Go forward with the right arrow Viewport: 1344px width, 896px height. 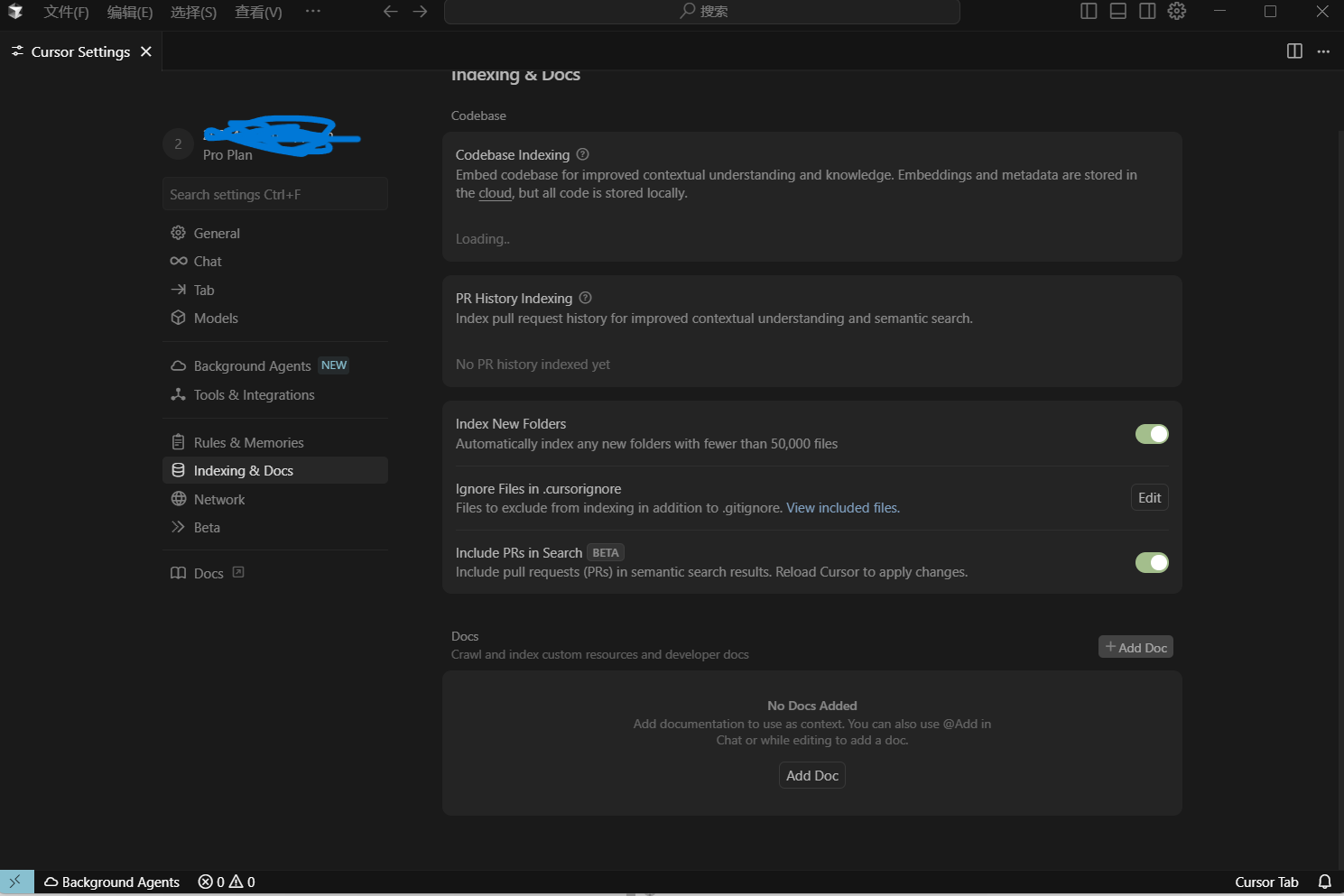click(420, 11)
